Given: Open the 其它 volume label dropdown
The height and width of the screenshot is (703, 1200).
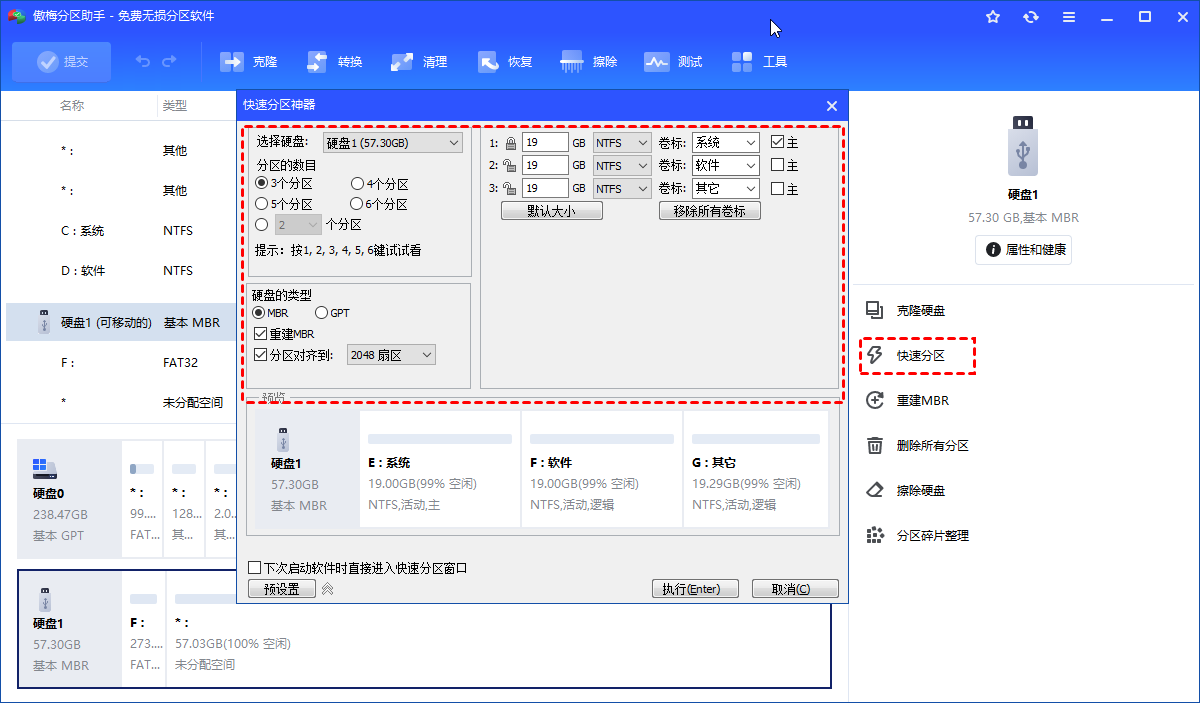Looking at the screenshot, I should click(726, 188).
